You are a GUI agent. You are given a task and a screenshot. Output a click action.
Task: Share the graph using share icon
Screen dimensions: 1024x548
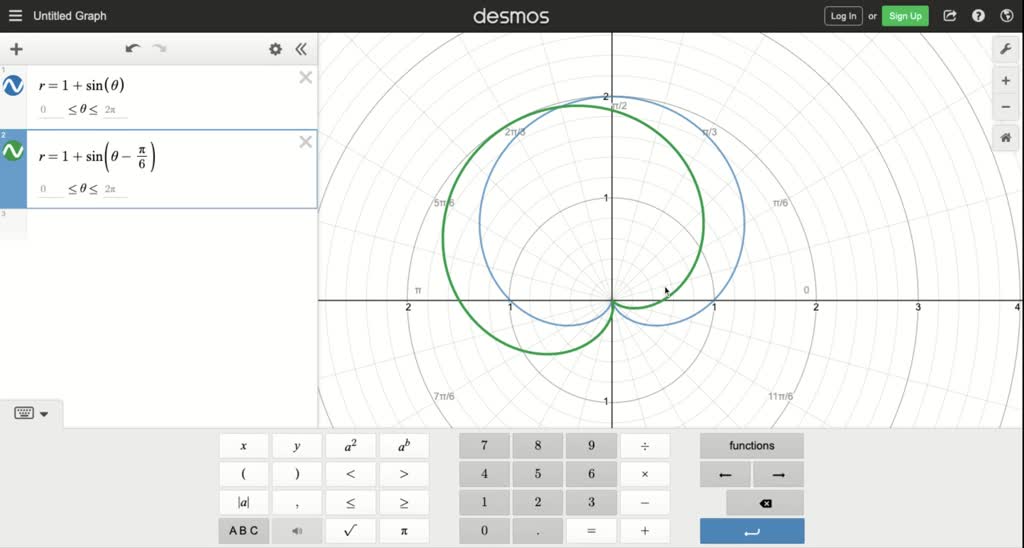pos(950,16)
